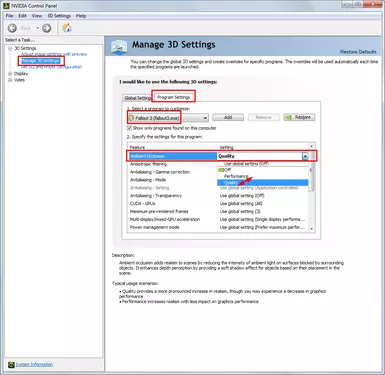Toggle Show only programs found on this computer
This screenshot has width=385, height=375.
(x=130, y=128)
